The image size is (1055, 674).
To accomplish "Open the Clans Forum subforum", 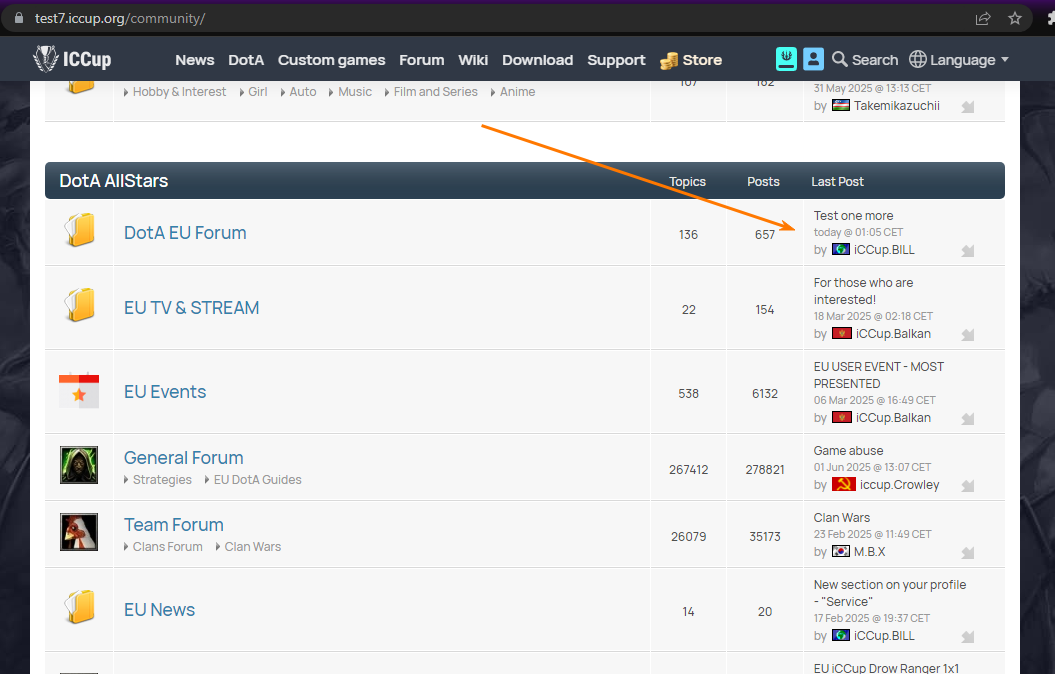I will pos(168,547).
